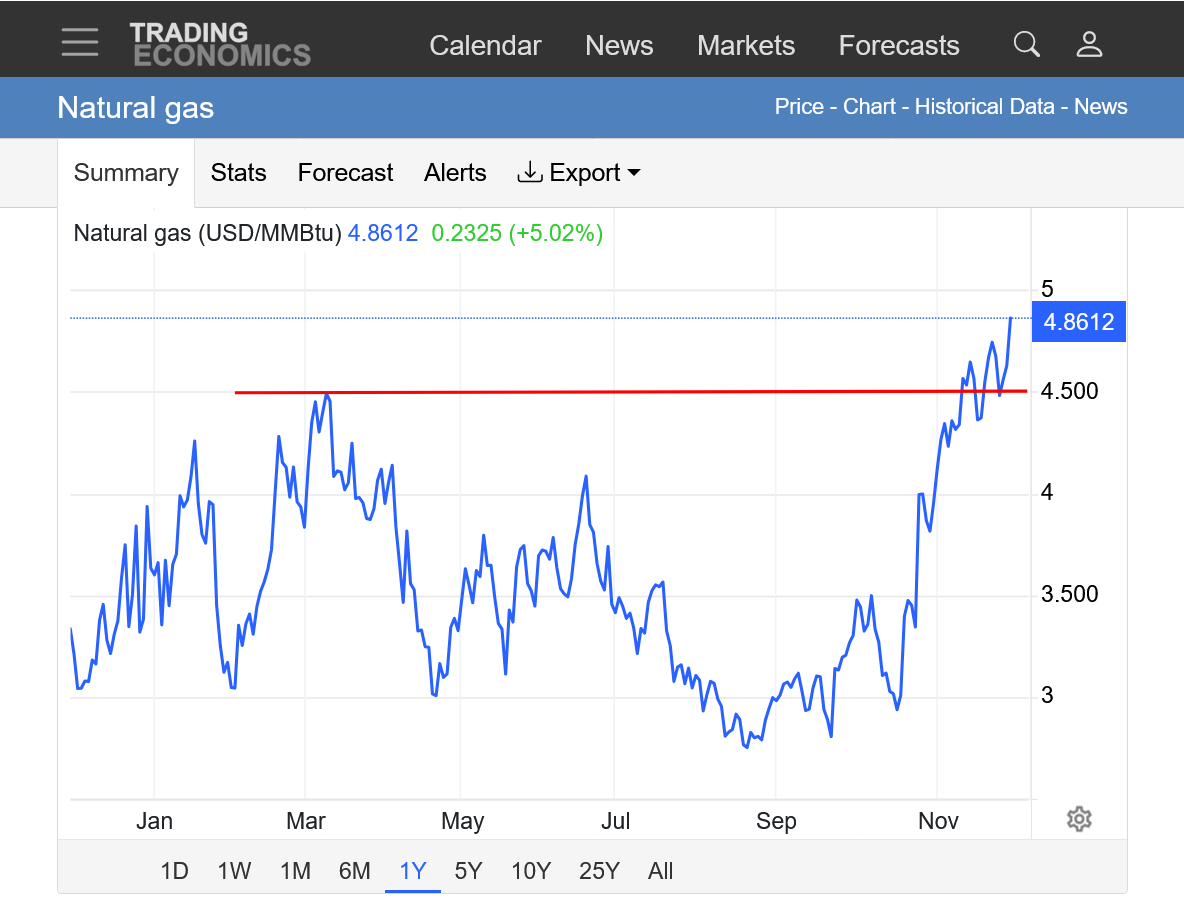Screen dimensions: 1184x901
Task: Open News in the top navigation
Action: 619,46
